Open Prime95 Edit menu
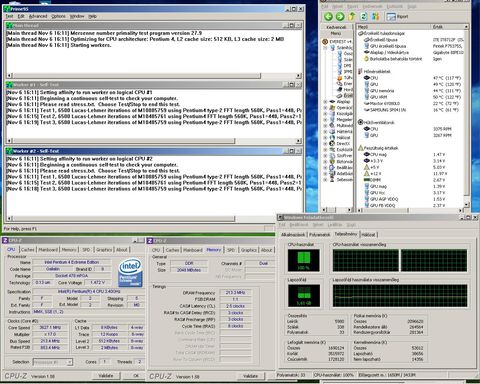Screen dimensions: 480x384 point(21,16)
